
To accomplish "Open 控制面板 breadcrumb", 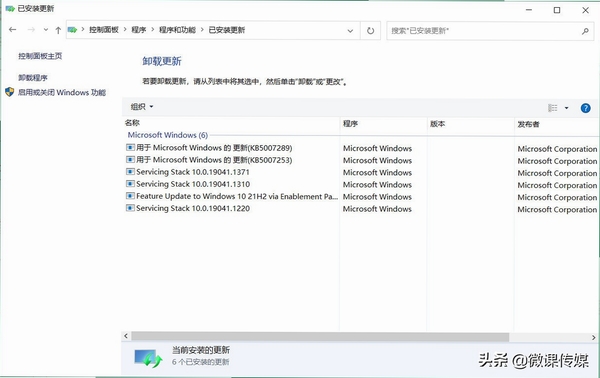I will coord(104,30).
